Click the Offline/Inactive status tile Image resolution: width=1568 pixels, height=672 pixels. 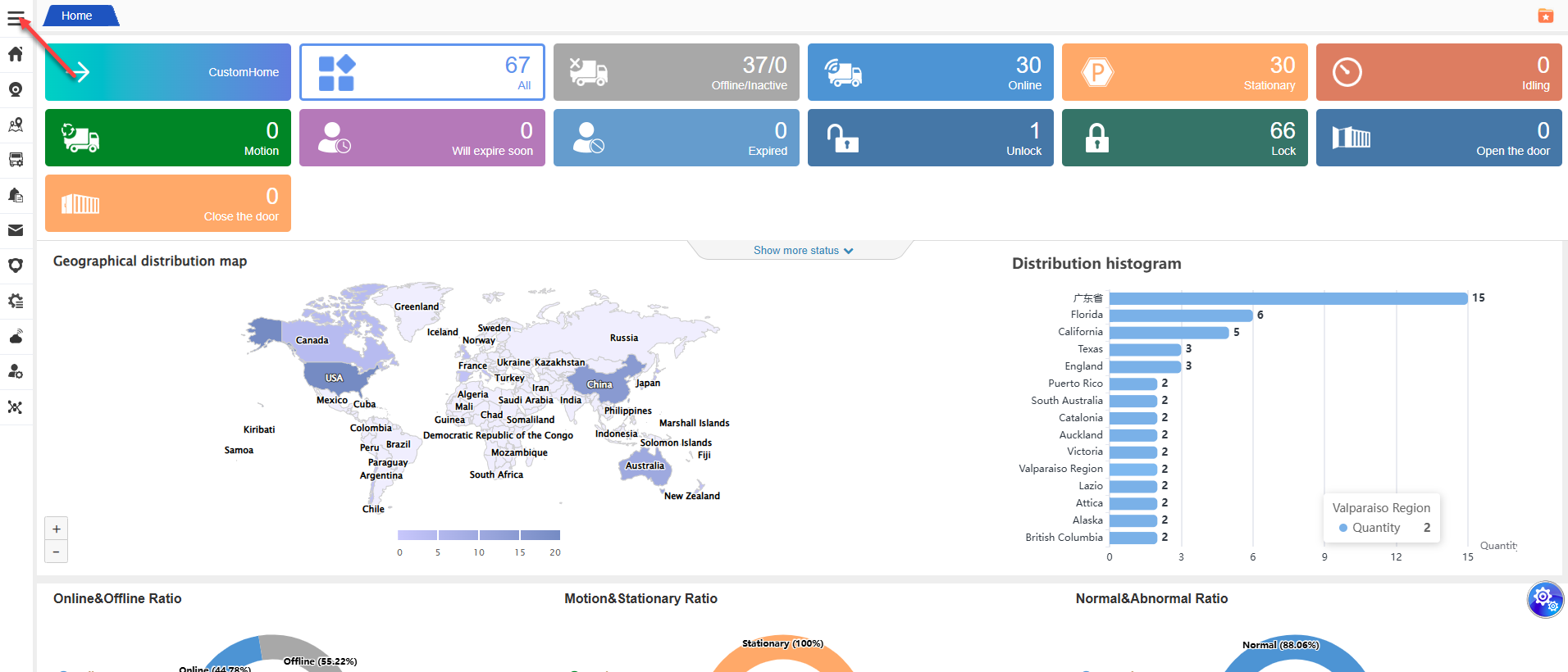[x=676, y=72]
